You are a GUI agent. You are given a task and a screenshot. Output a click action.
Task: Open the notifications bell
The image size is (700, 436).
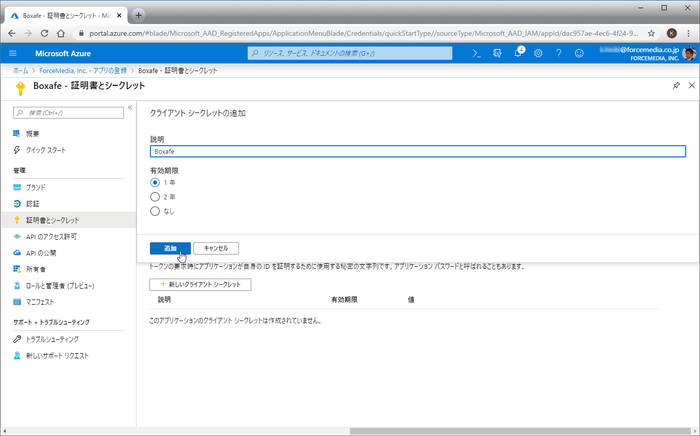tap(518, 53)
